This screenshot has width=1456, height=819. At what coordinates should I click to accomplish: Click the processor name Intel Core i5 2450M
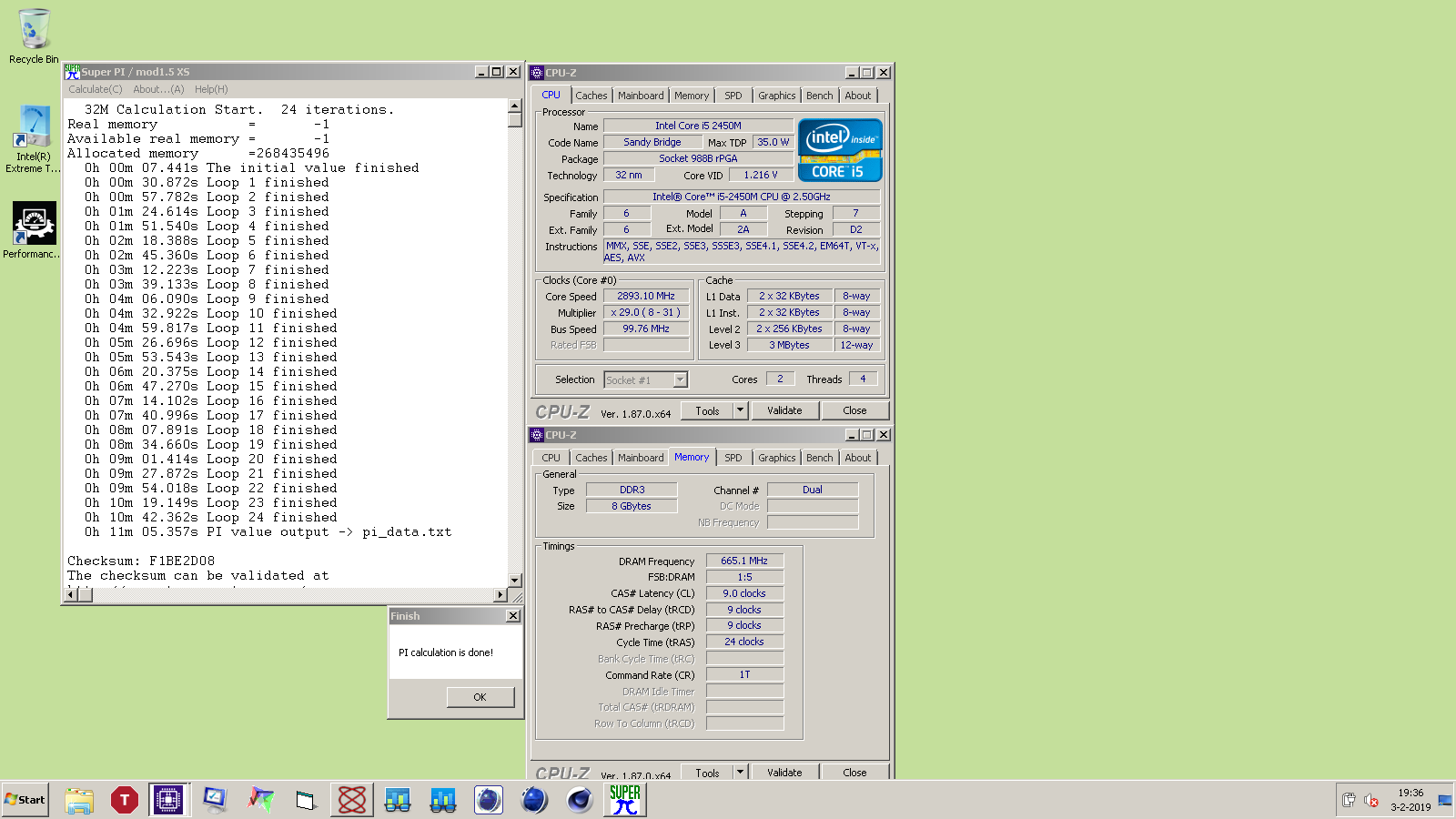(x=698, y=126)
